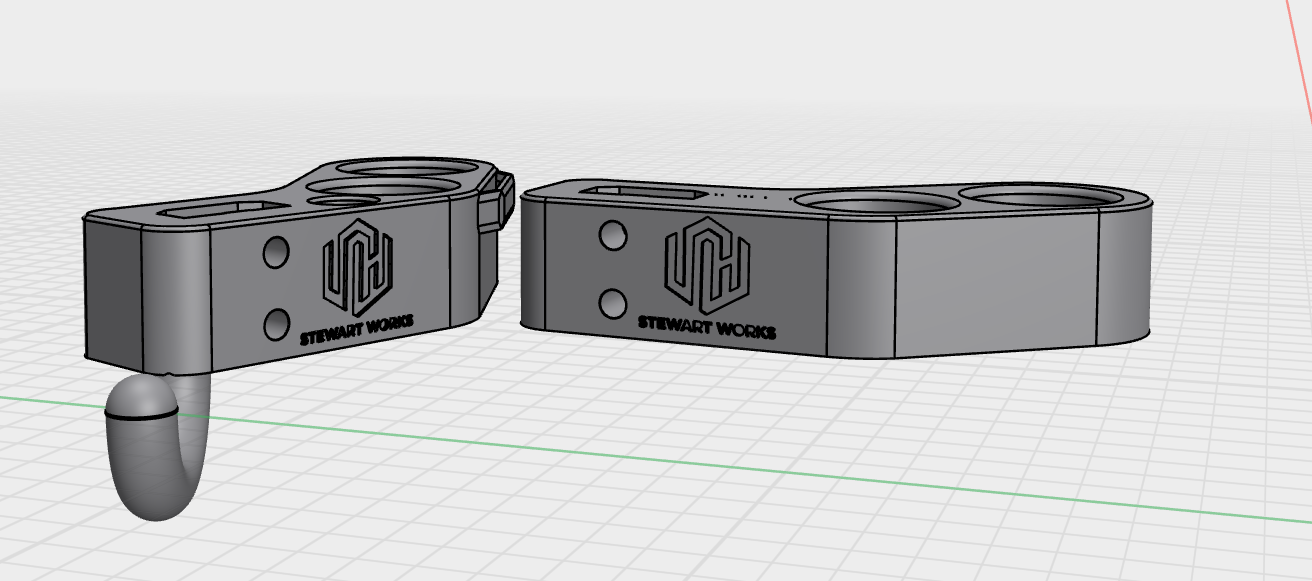Click the rearmost circular hole on the left part

pos(411,169)
